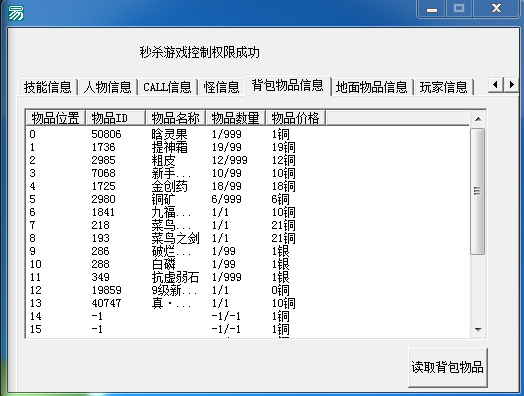Click the 物品数量 column header

click(x=235, y=118)
